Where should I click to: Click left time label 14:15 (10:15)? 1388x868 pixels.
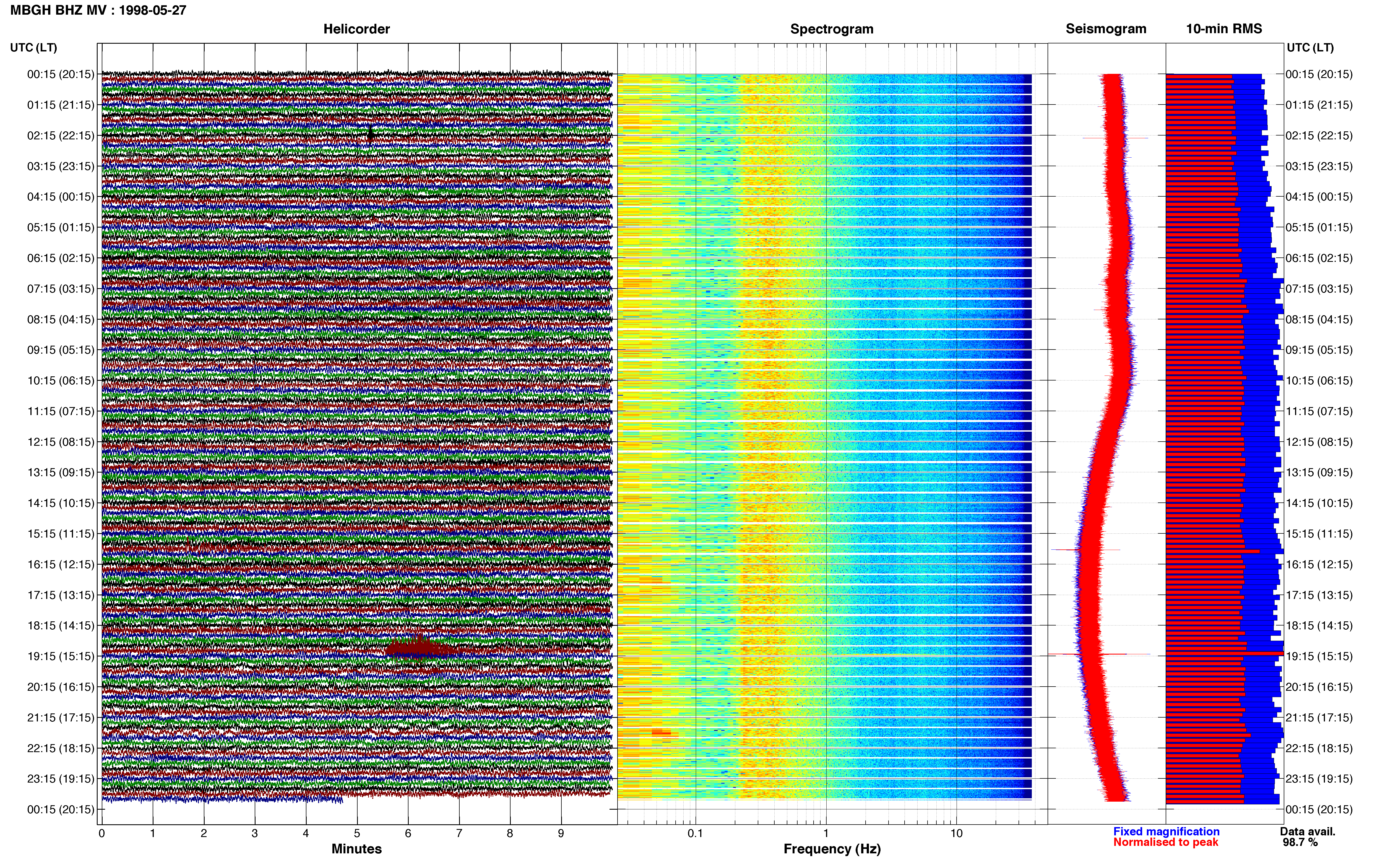(61, 503)
